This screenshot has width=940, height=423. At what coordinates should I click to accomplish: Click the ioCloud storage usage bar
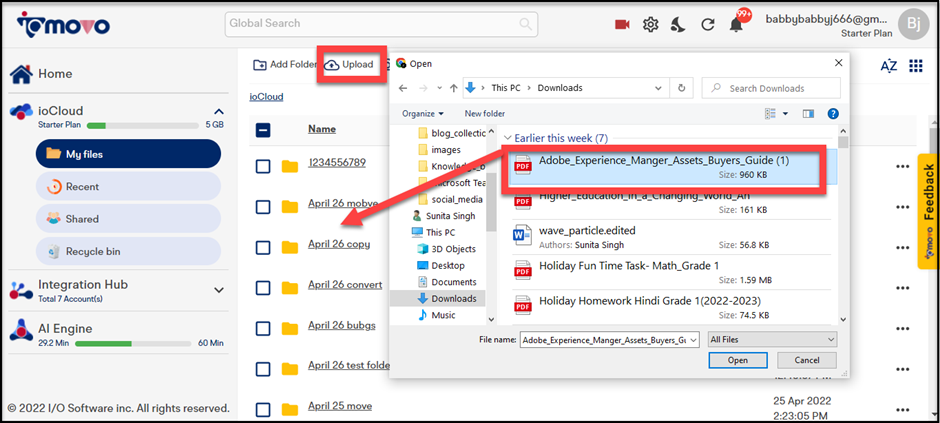pyautogui.click(x=143, y=126)
